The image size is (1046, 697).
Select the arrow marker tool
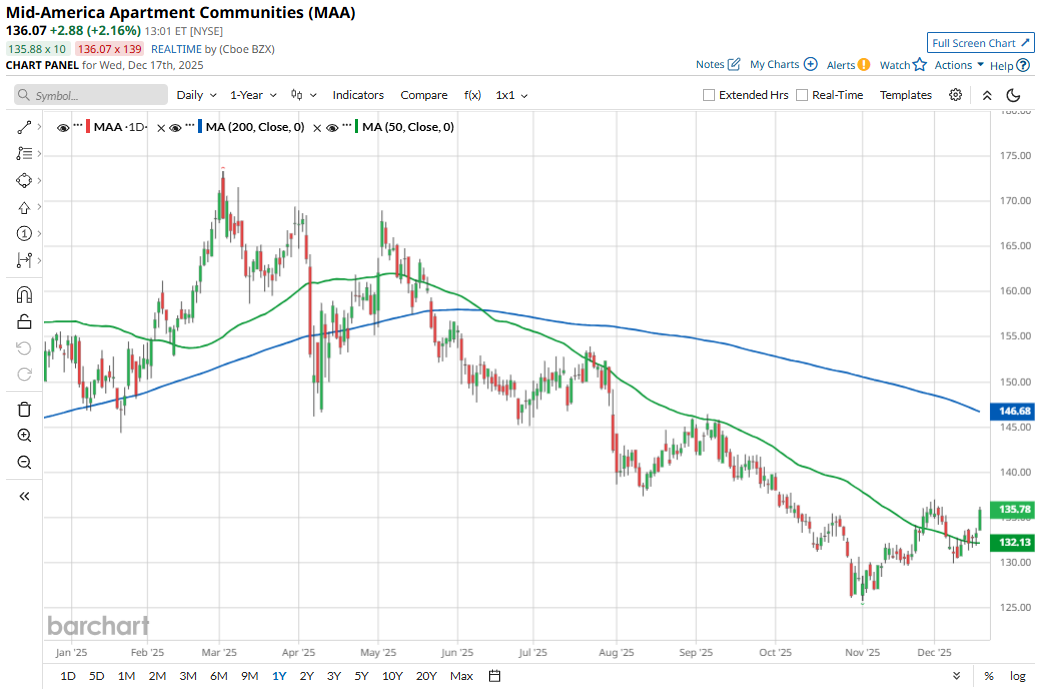[24, 207]
